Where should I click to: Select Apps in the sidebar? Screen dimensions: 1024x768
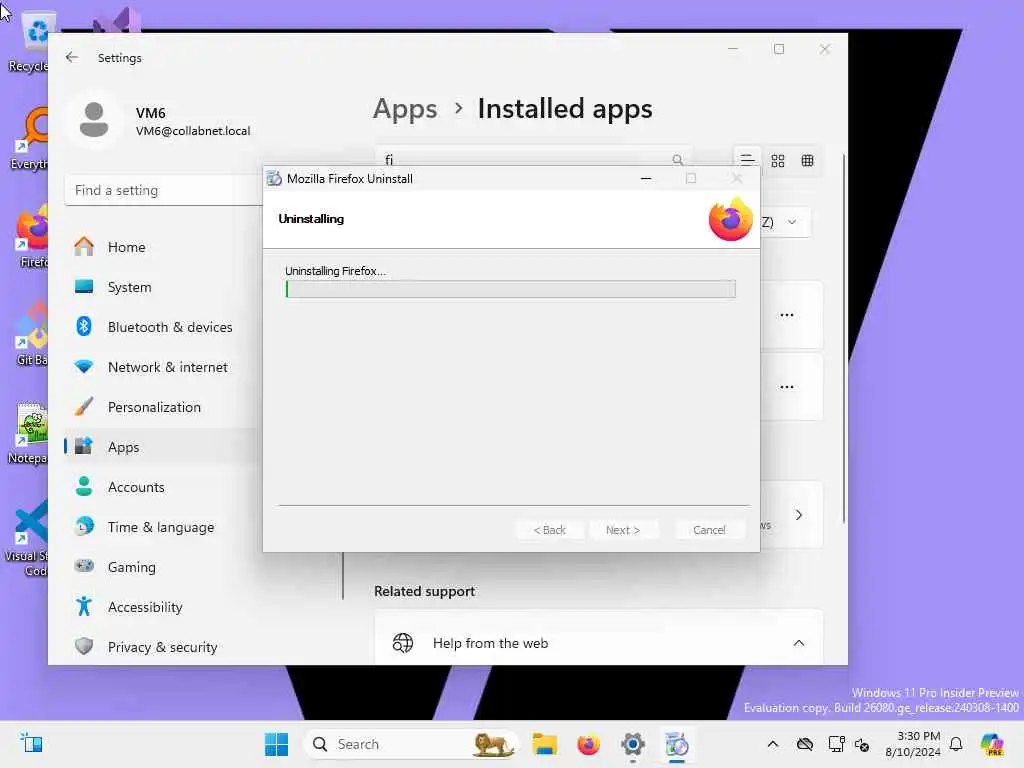tap(123, 447)
